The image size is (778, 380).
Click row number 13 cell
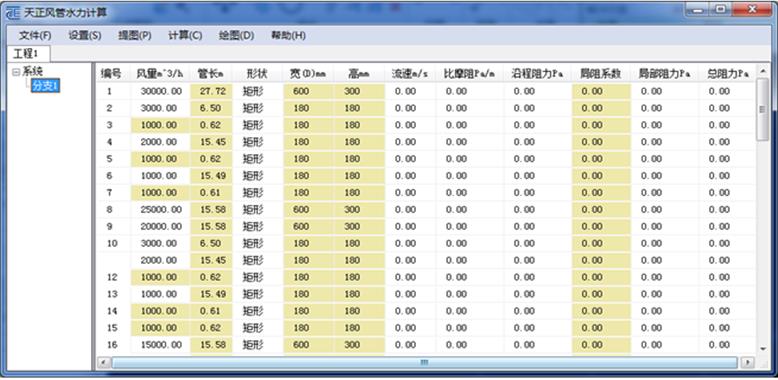tap(113, 294)
